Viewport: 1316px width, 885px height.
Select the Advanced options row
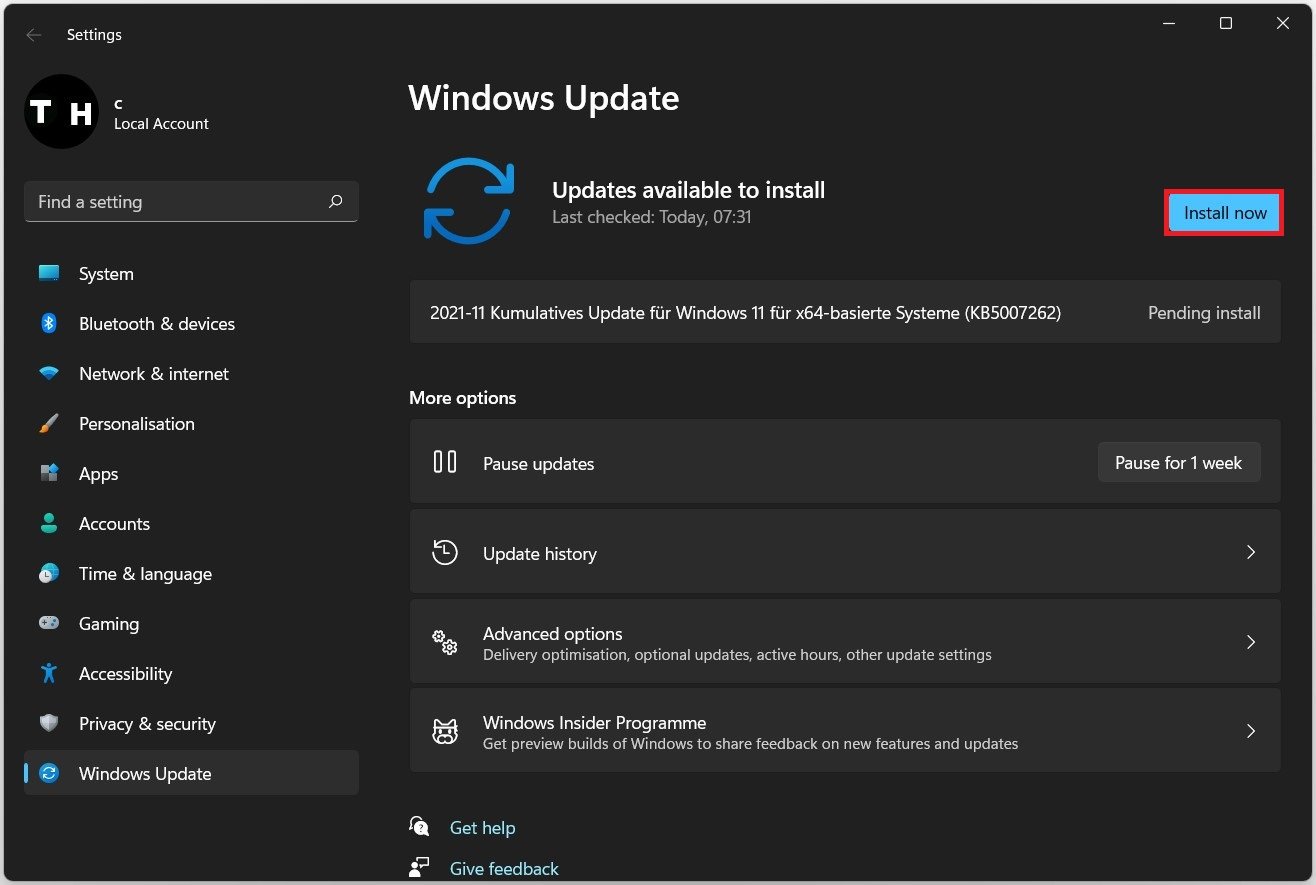(845, 642)
